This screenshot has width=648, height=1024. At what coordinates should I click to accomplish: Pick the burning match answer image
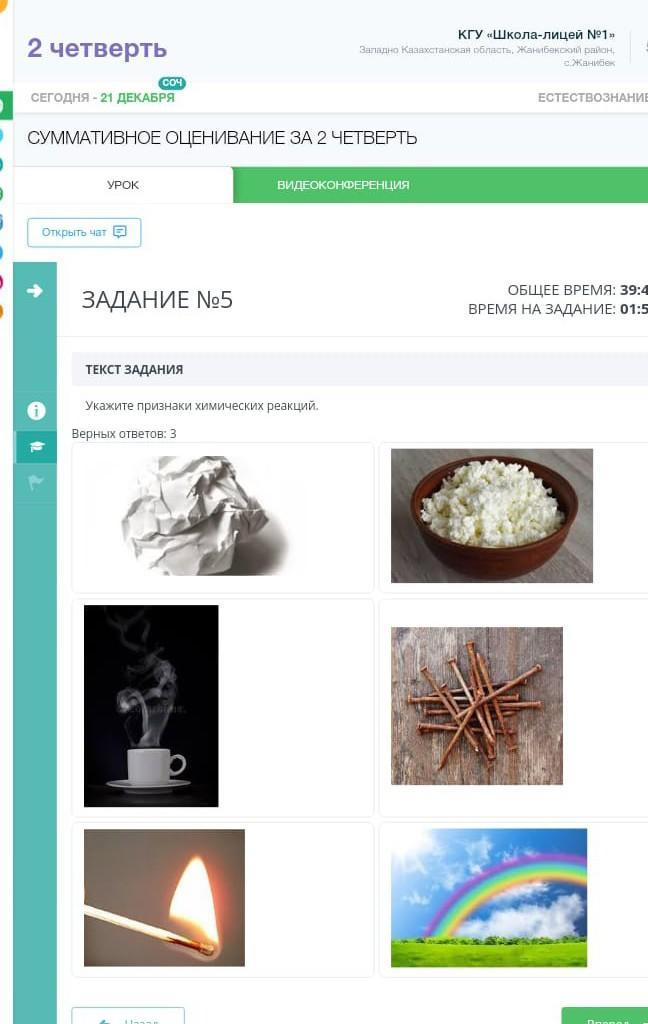point(164,898)
